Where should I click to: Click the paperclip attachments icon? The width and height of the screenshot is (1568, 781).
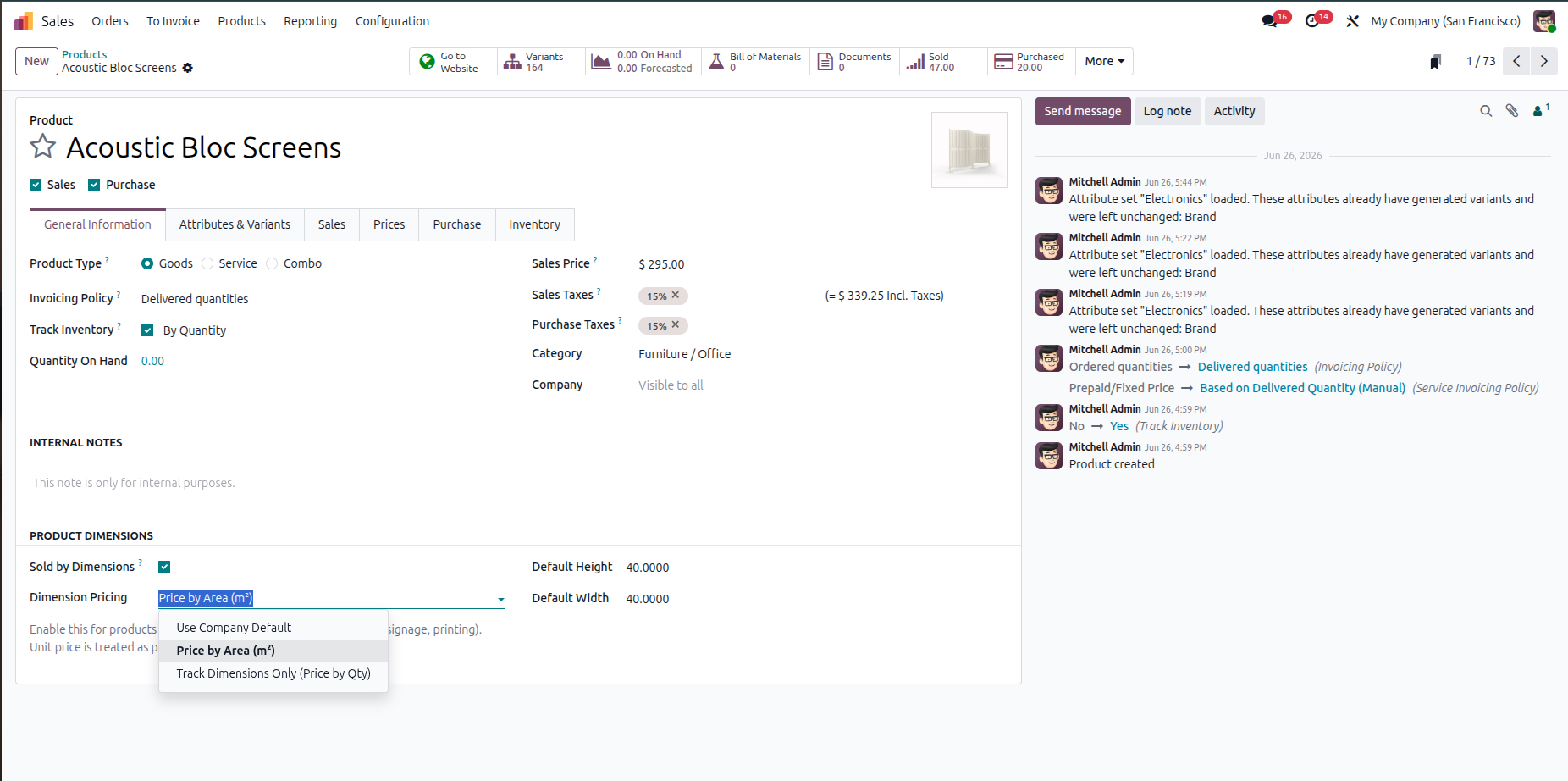point(1512,111)
